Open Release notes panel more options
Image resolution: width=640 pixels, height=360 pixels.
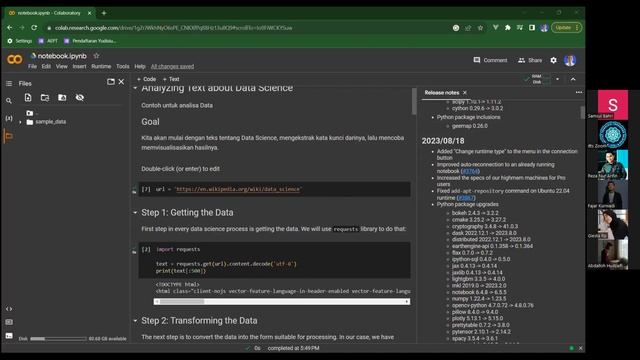[x=579, y=93]
